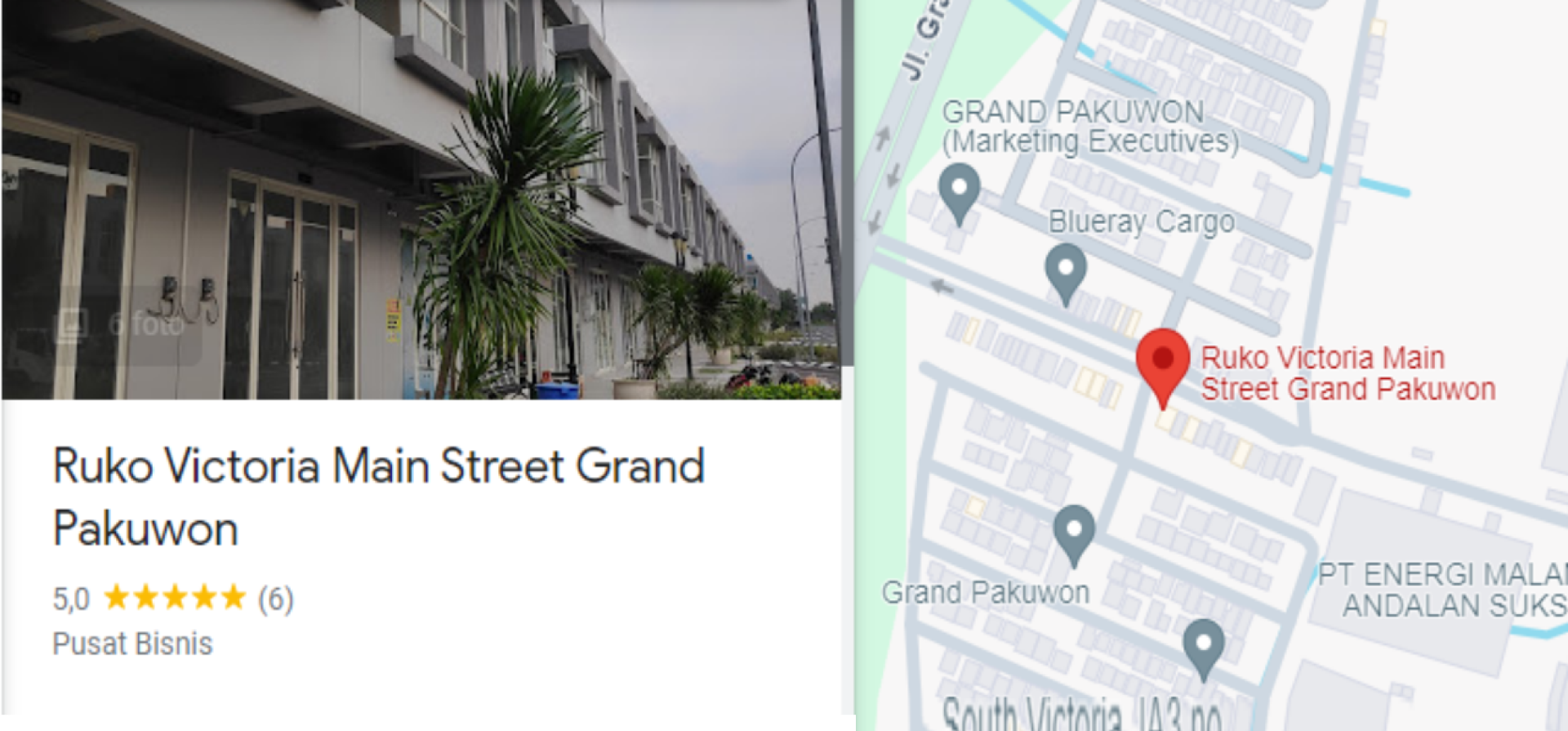The height and width of the screenshot is (731, 1568).
Task: Click the '6 foto' photo count label
Action: (147, 325)
